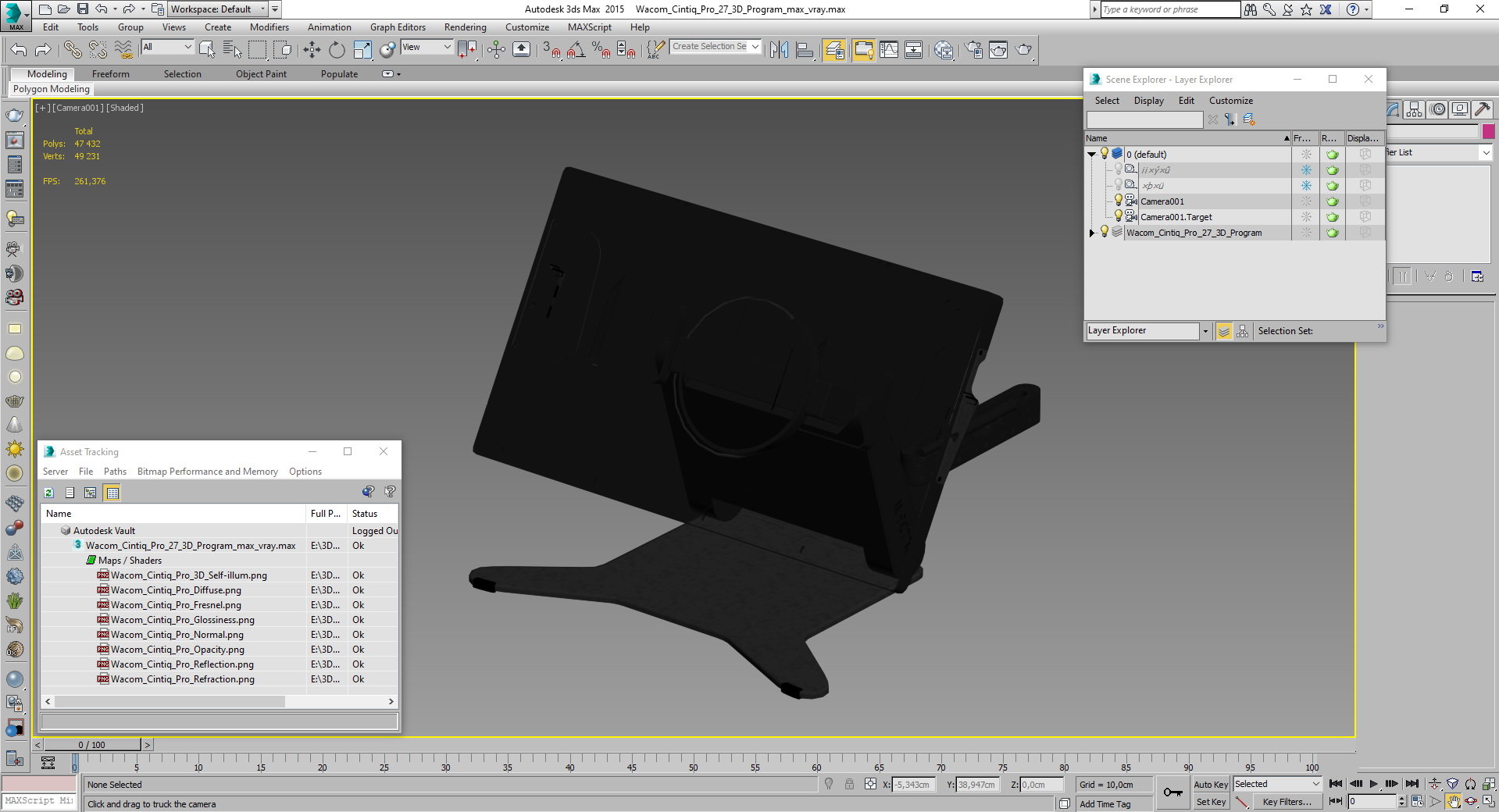This screenshot has height=812, width=1499.
Task: Click the Asset Tracking horizontal scrollbar
Action: (169, 701)
